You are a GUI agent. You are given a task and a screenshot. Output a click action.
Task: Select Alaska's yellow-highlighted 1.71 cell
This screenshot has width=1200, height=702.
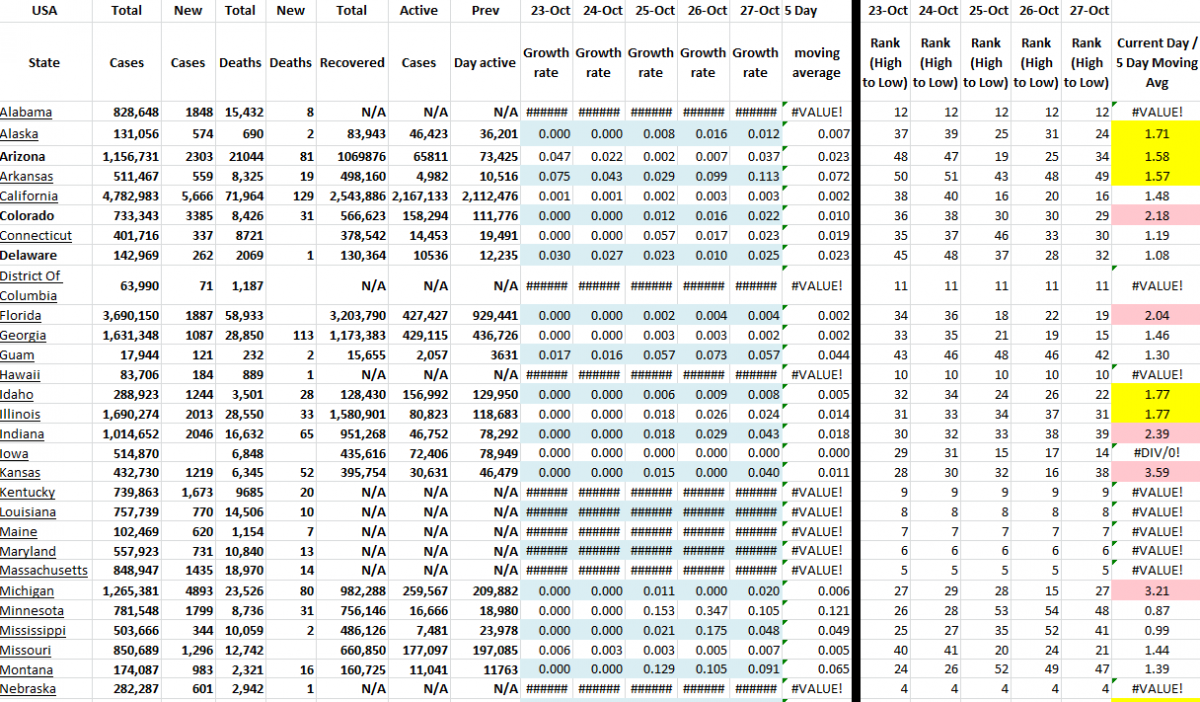click(x=1157, y=134)
